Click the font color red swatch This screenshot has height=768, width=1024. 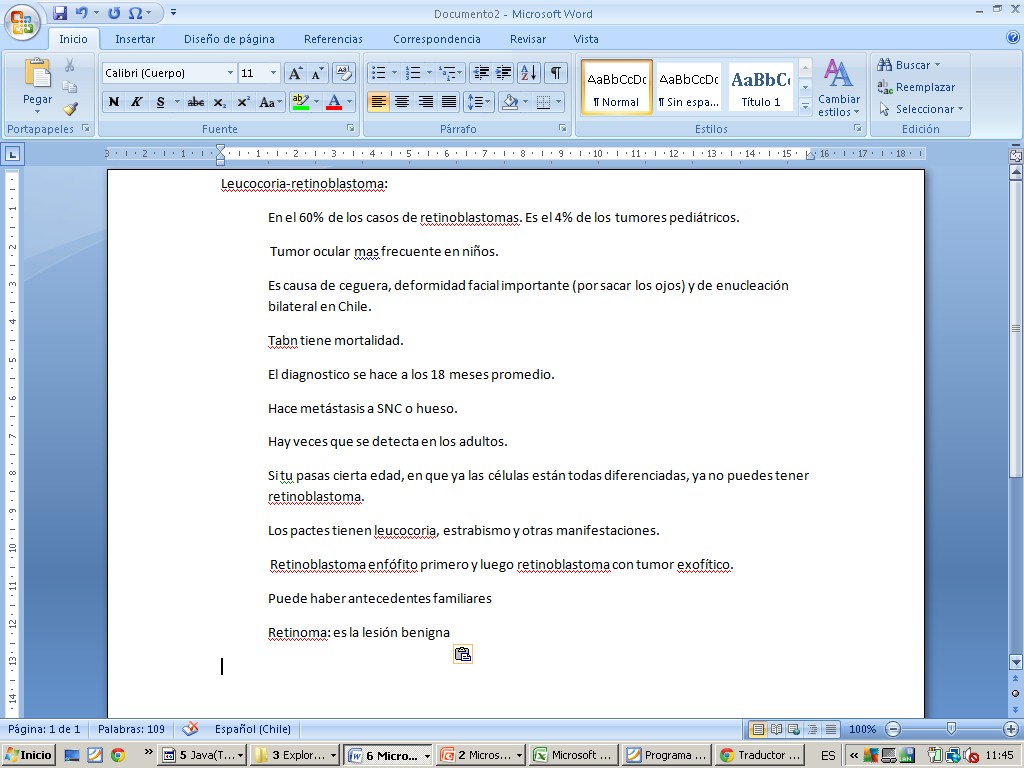[x=333, y=102]
